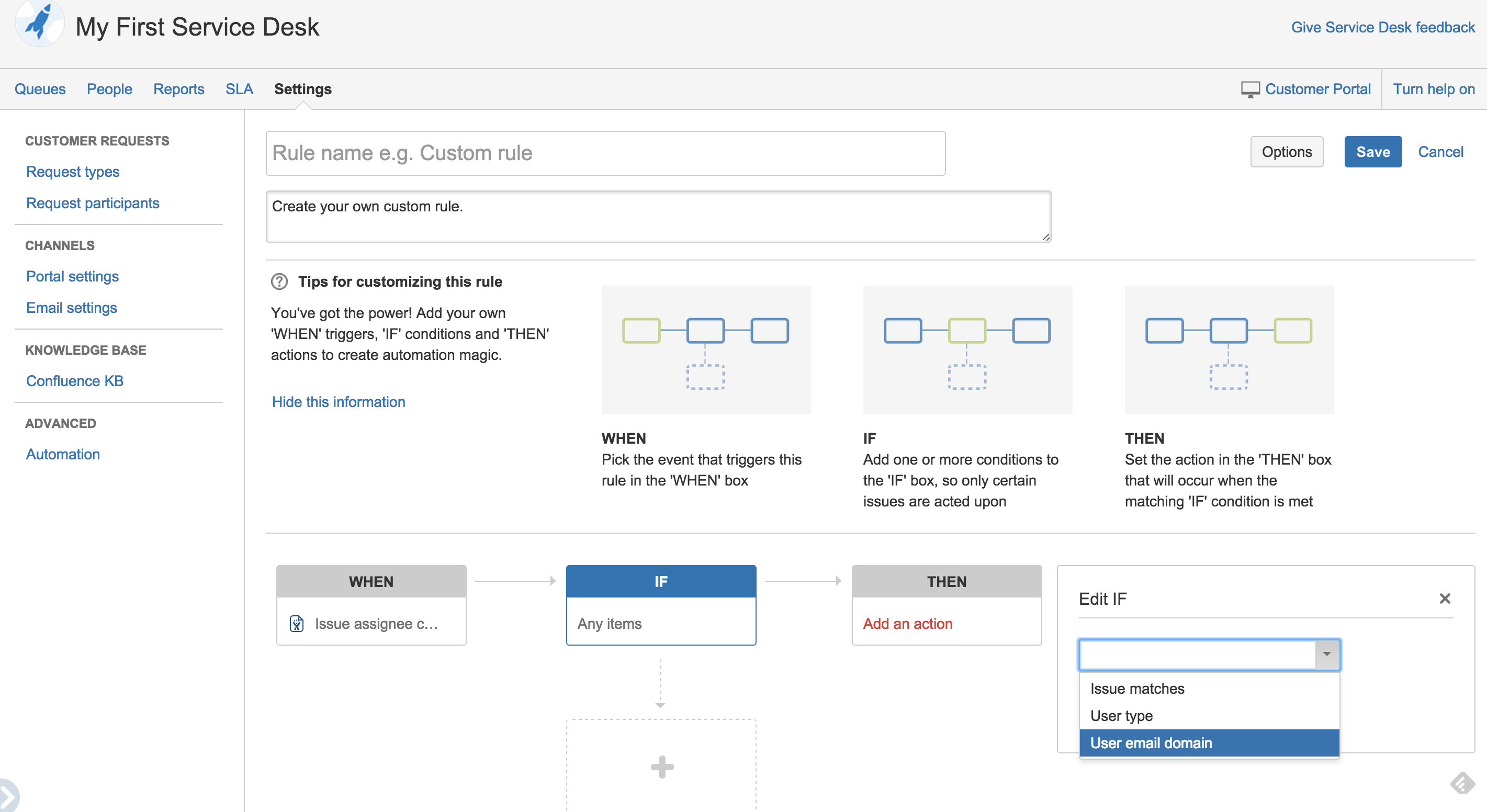Viewport: 1487px width, 812px height.
Task: Expand sidebar with bottom-left chevron
Action: [x=8, y=797]
